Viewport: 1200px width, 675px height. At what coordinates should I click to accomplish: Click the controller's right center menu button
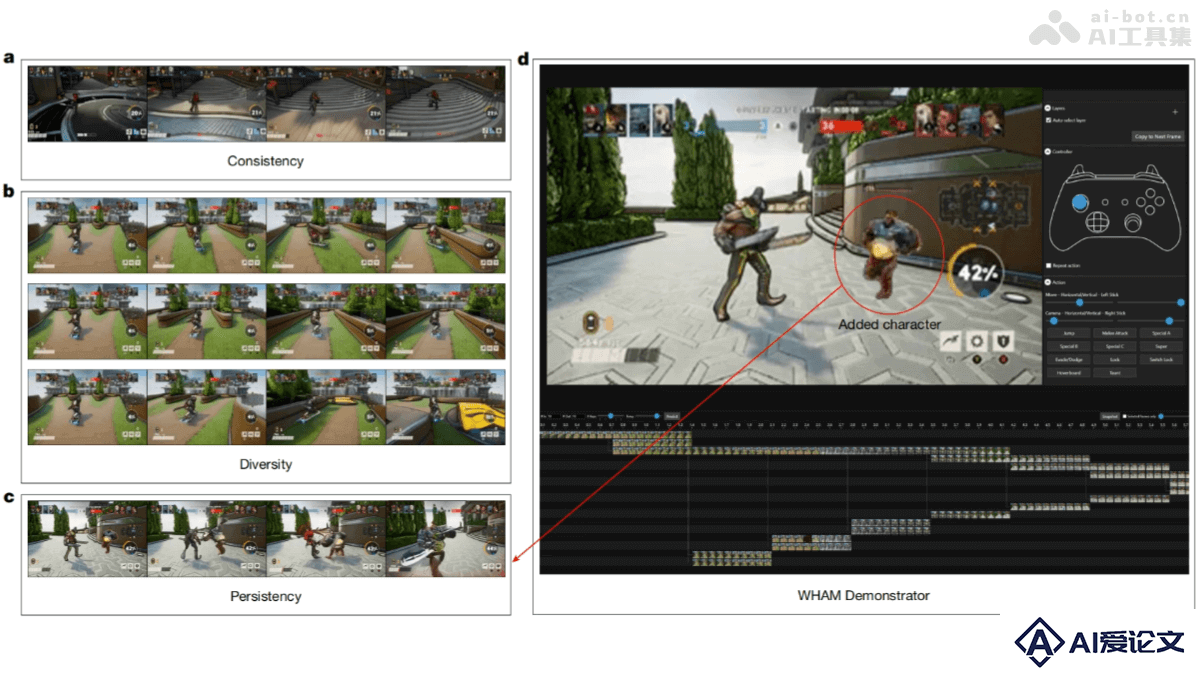[1124, 202]
